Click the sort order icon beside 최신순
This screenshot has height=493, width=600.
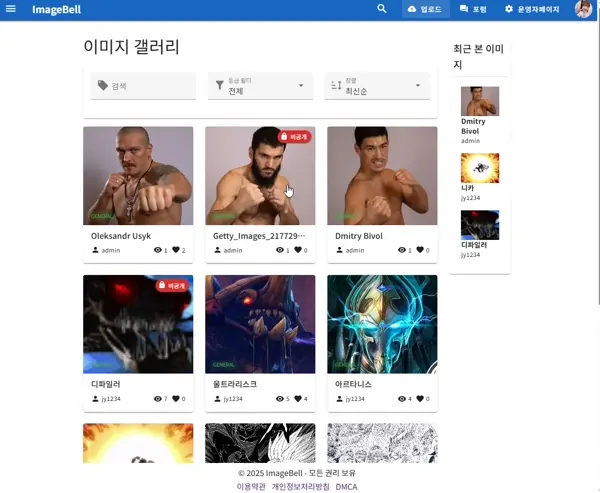coord(336,86)
